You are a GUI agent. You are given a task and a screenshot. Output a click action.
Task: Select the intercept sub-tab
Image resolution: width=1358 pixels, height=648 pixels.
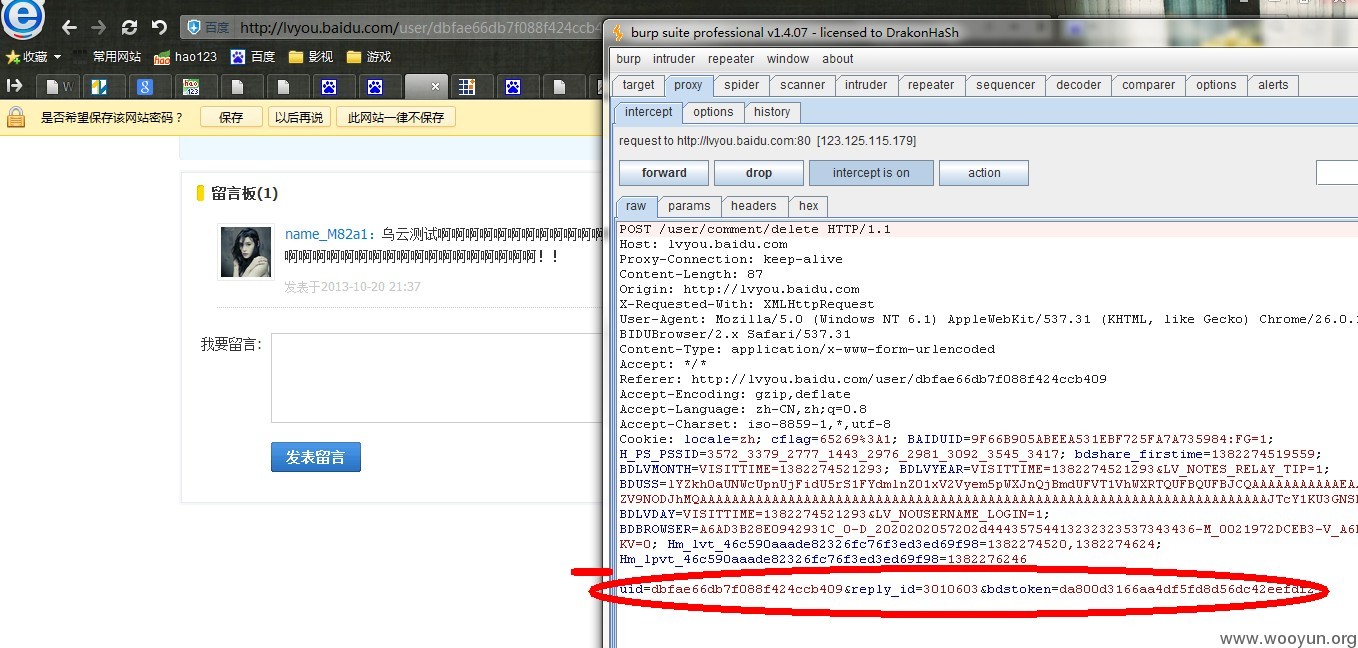coord(649,112)
